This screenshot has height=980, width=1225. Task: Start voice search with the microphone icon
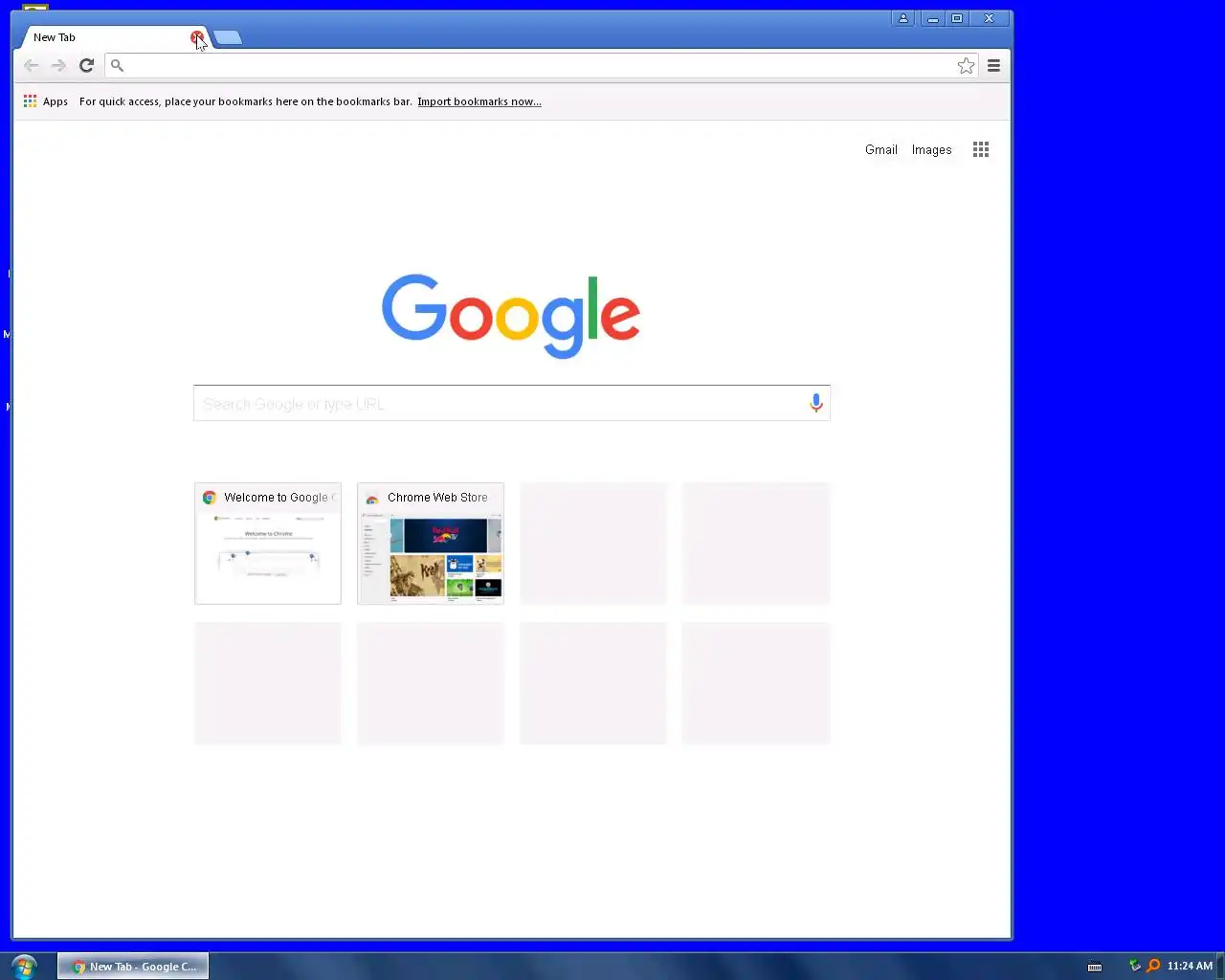coord(815,403)
